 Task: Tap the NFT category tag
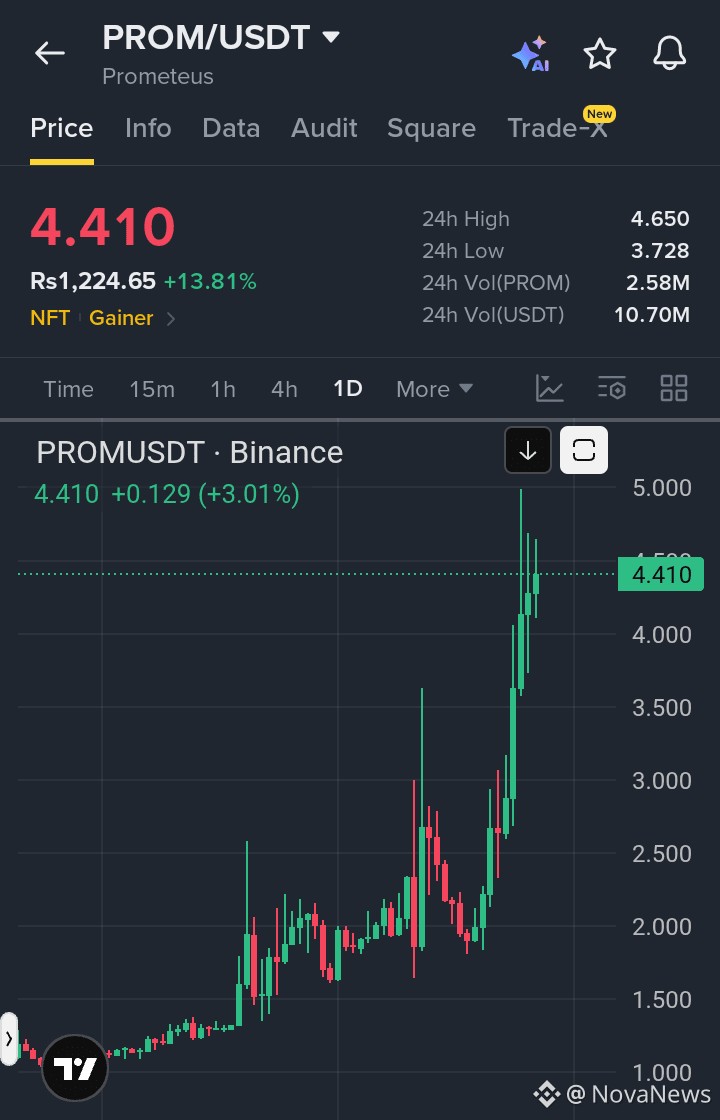pos(50,318)
